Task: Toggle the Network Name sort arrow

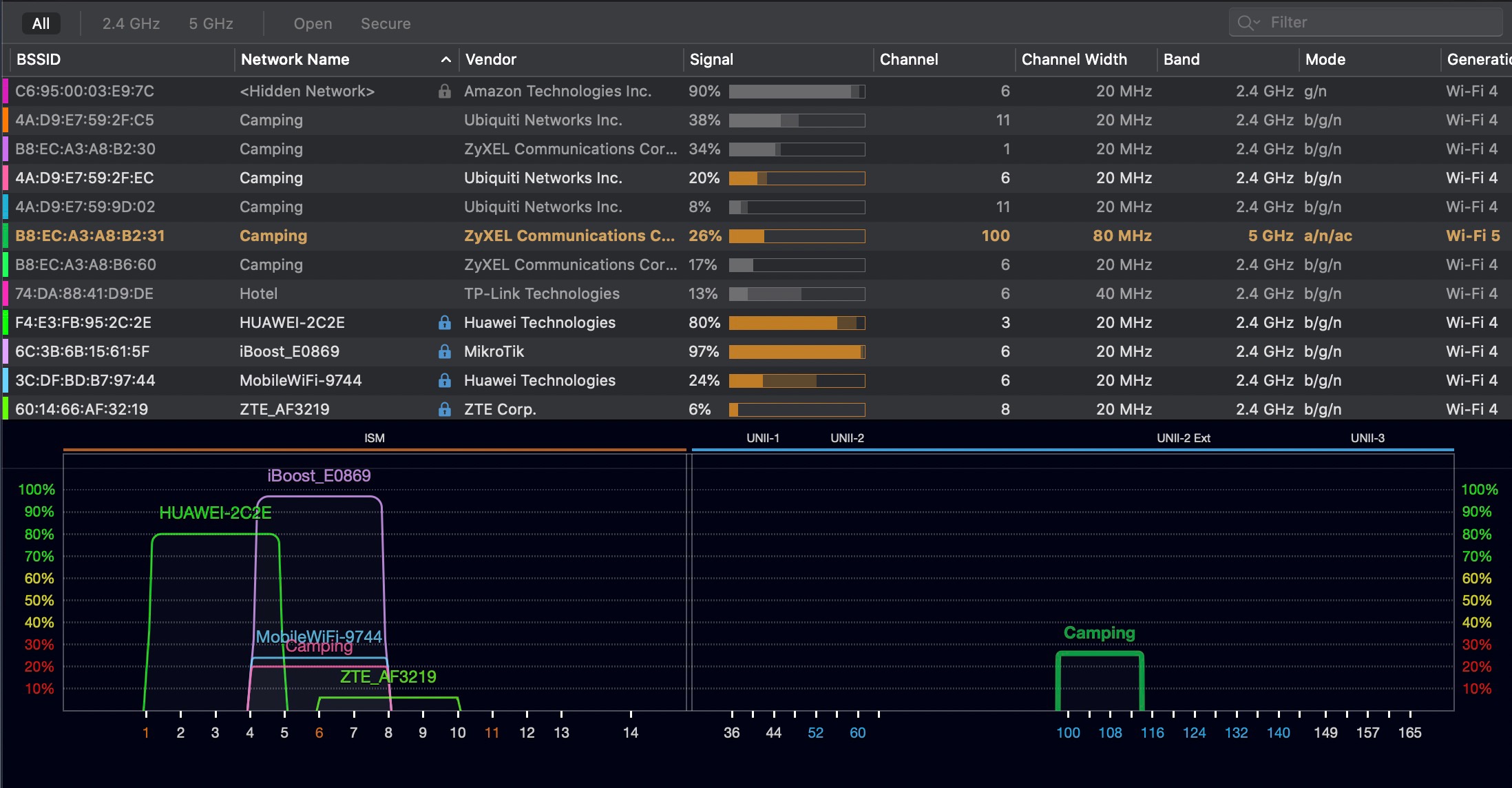Action: coord(445,60)
